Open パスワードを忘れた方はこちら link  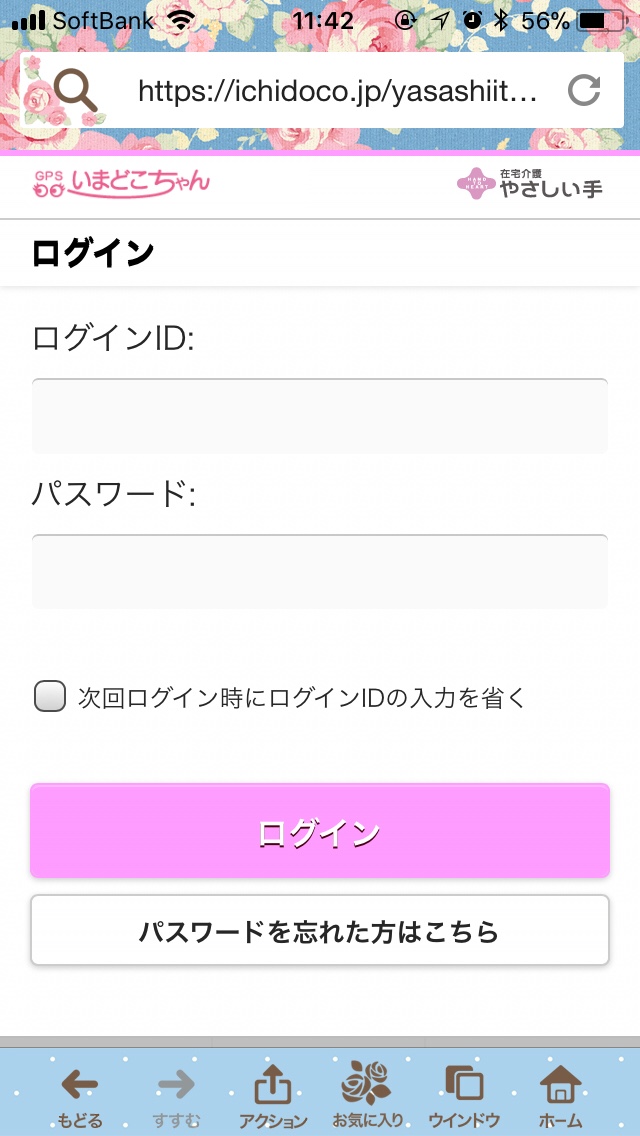tap(320, 931)
